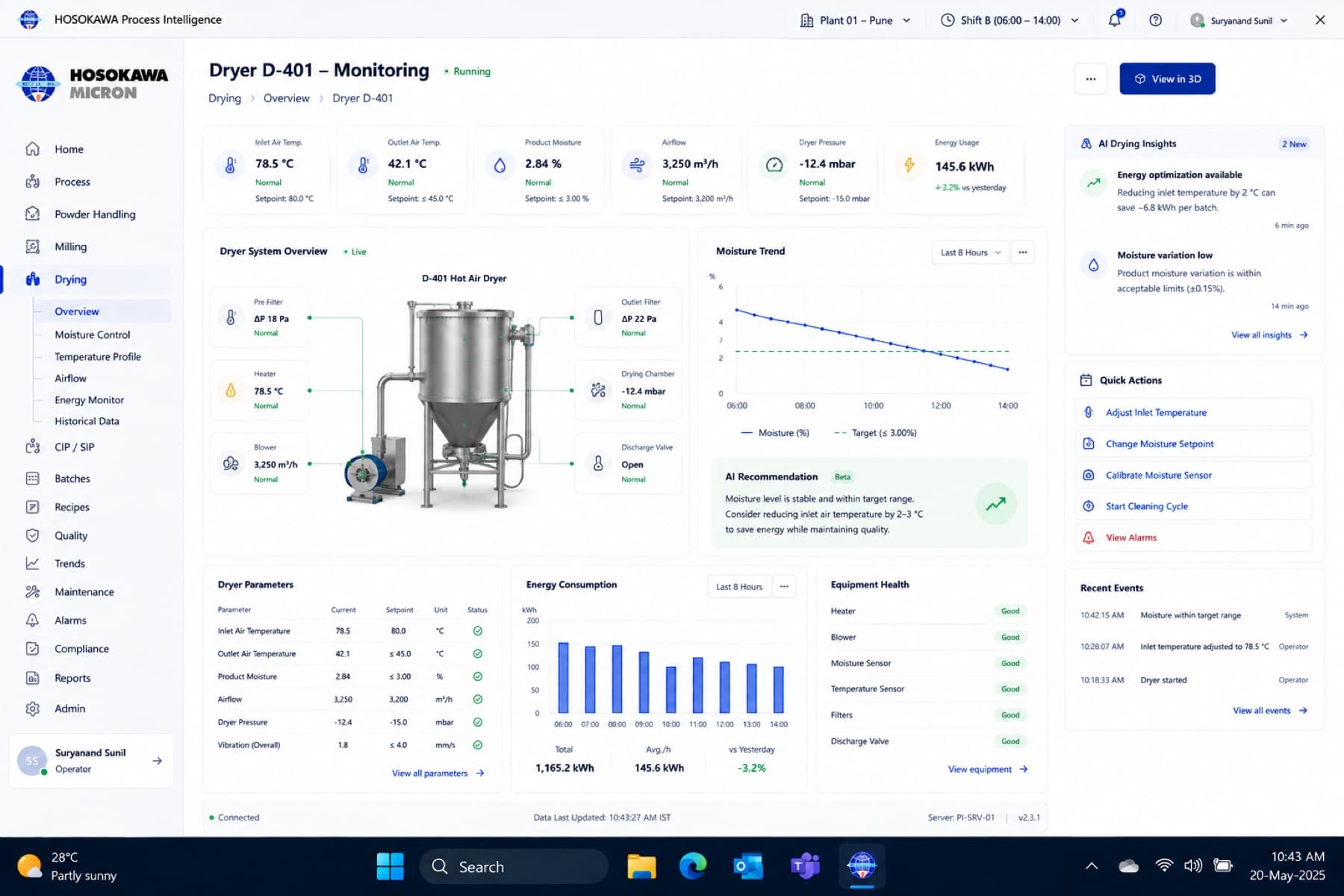Click the View in 3D button
This screenshot has width=1344, height=896.
pyautogui.click(x=1167, y=78)
